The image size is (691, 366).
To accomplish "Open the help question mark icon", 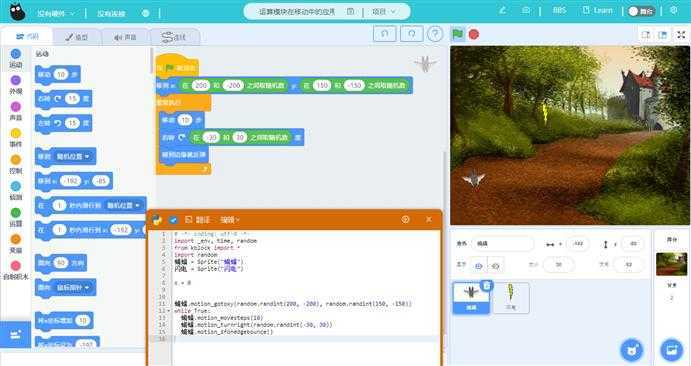I will [435, 34].
